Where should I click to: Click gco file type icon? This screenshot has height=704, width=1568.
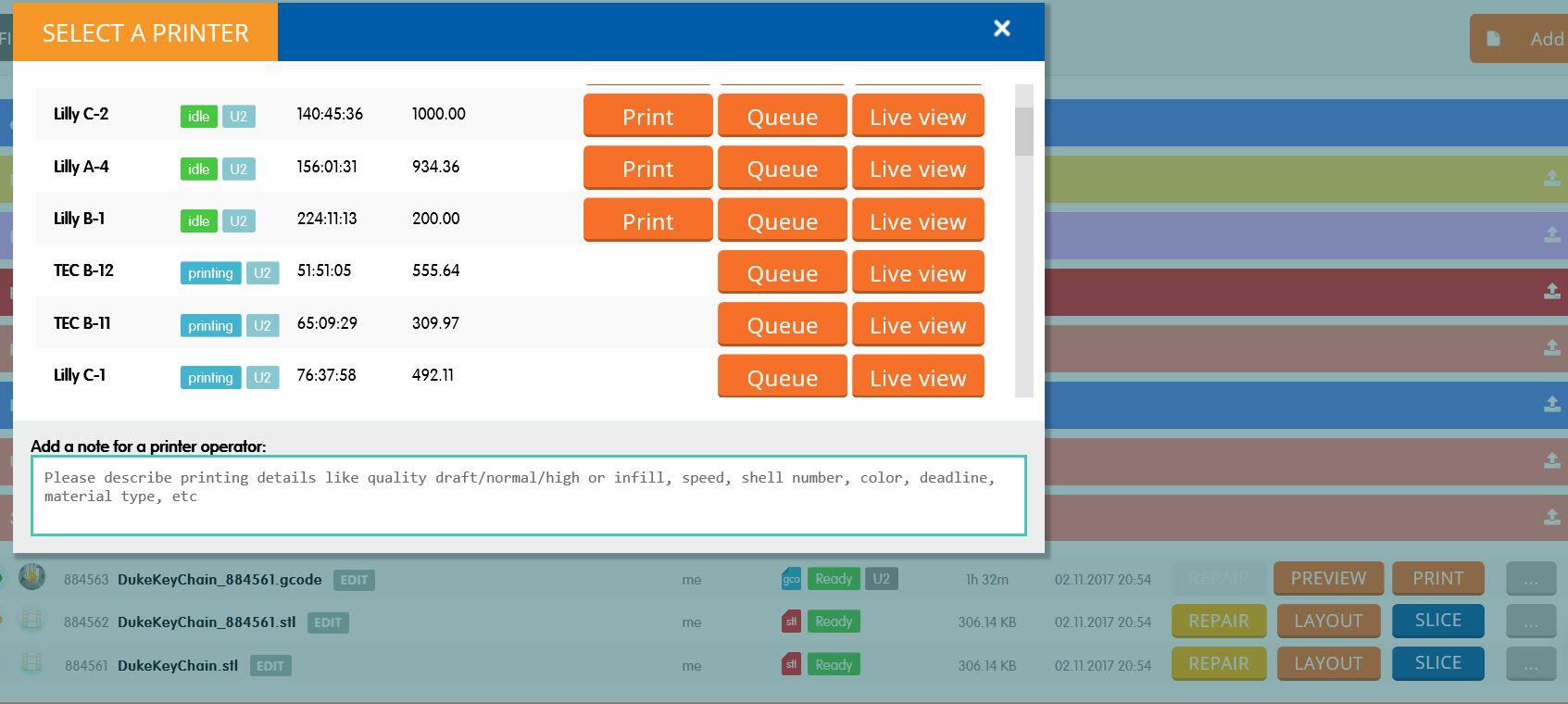click(x=791, y=579)
